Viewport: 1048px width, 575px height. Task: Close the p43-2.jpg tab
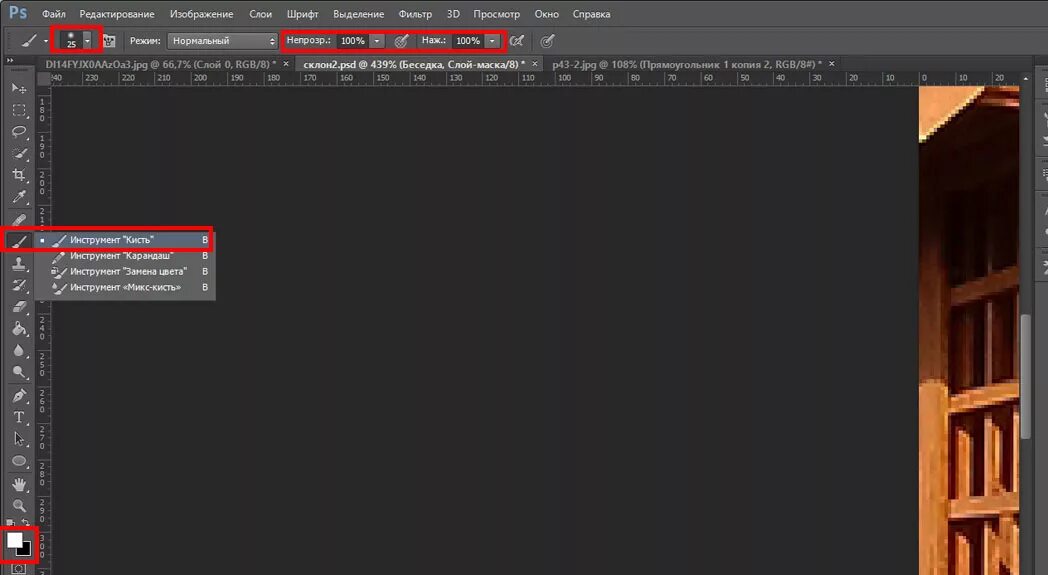point(831,64)
